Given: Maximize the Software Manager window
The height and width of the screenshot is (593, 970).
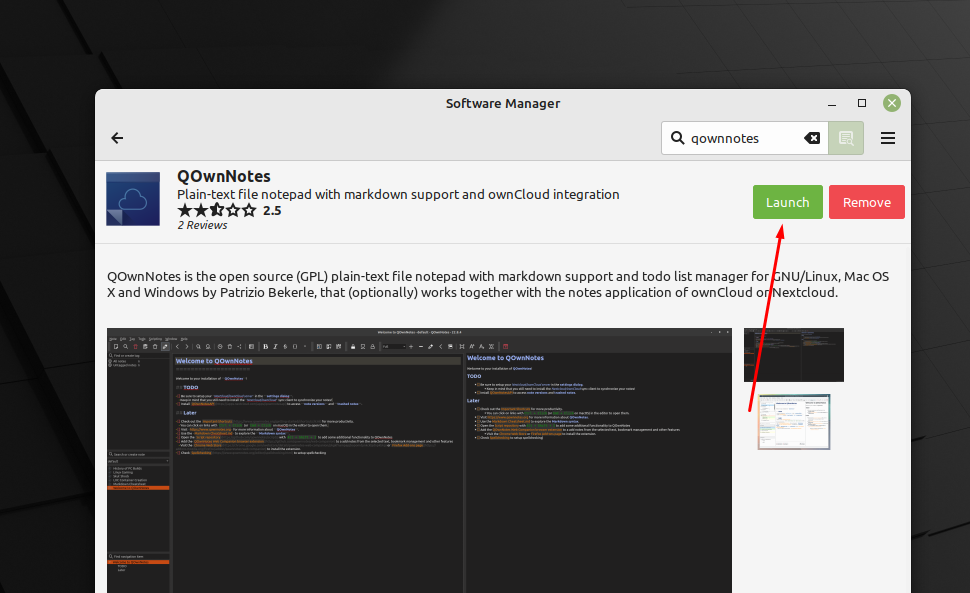Looking at the screenshot, I should tap(862, 103).
